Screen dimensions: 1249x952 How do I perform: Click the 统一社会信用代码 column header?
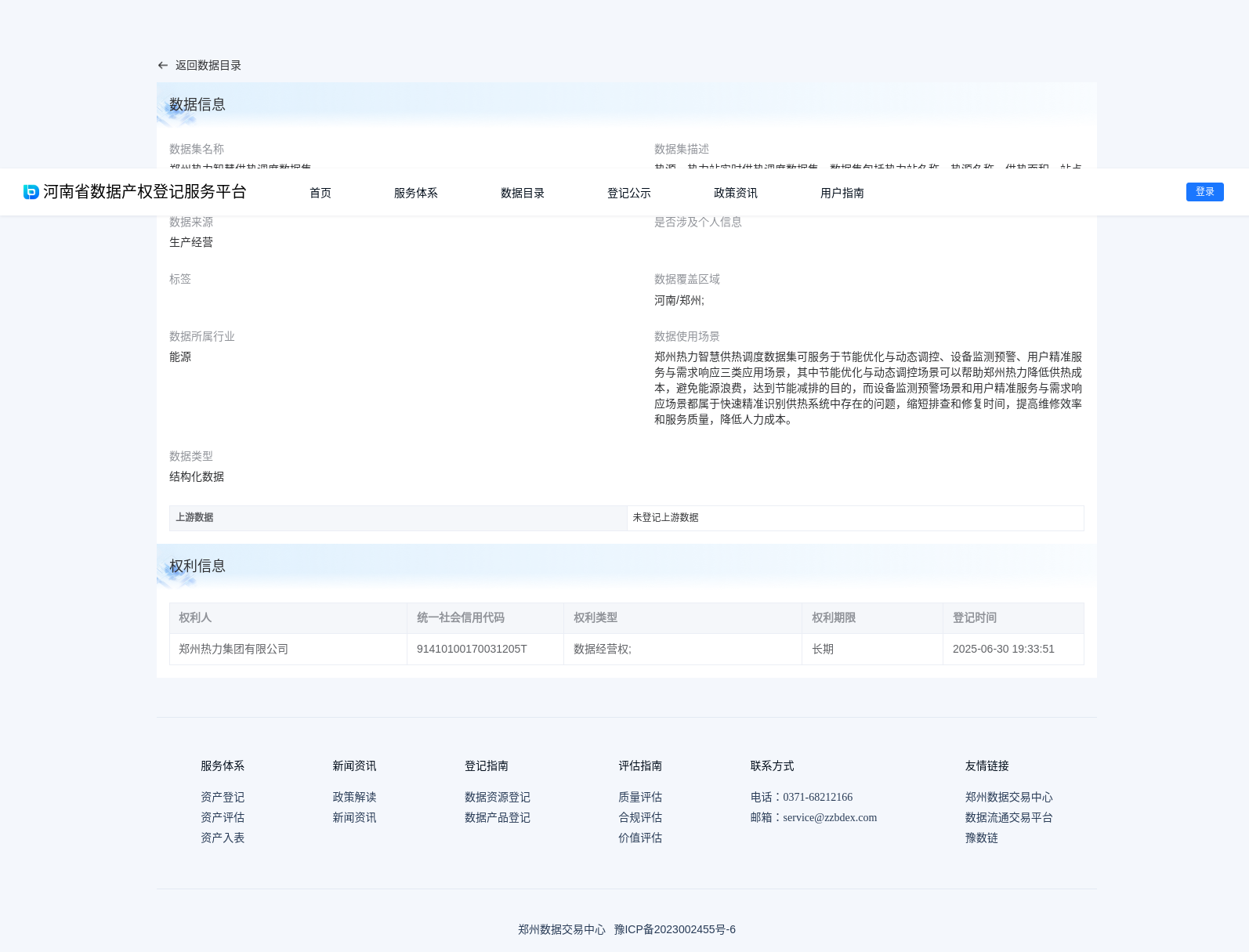click(x=486, y=617)
